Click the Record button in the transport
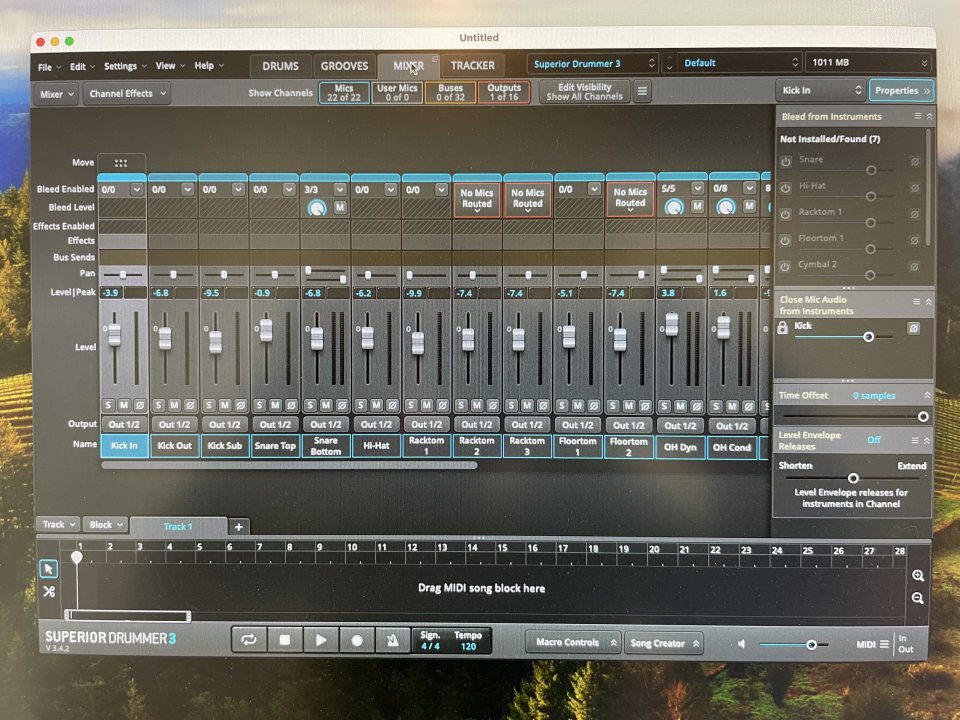This screenshot has height=720, width=960. (x=357, y=640)
